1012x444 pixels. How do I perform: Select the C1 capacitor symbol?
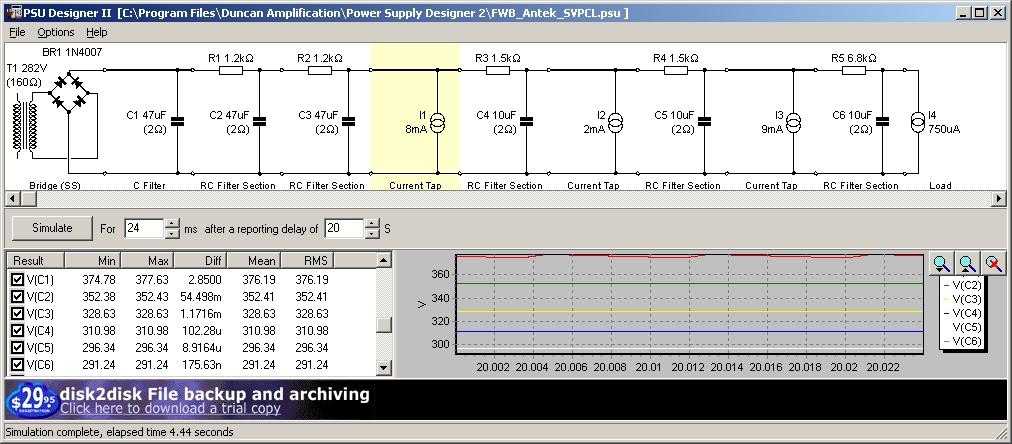tap(177, 121)
